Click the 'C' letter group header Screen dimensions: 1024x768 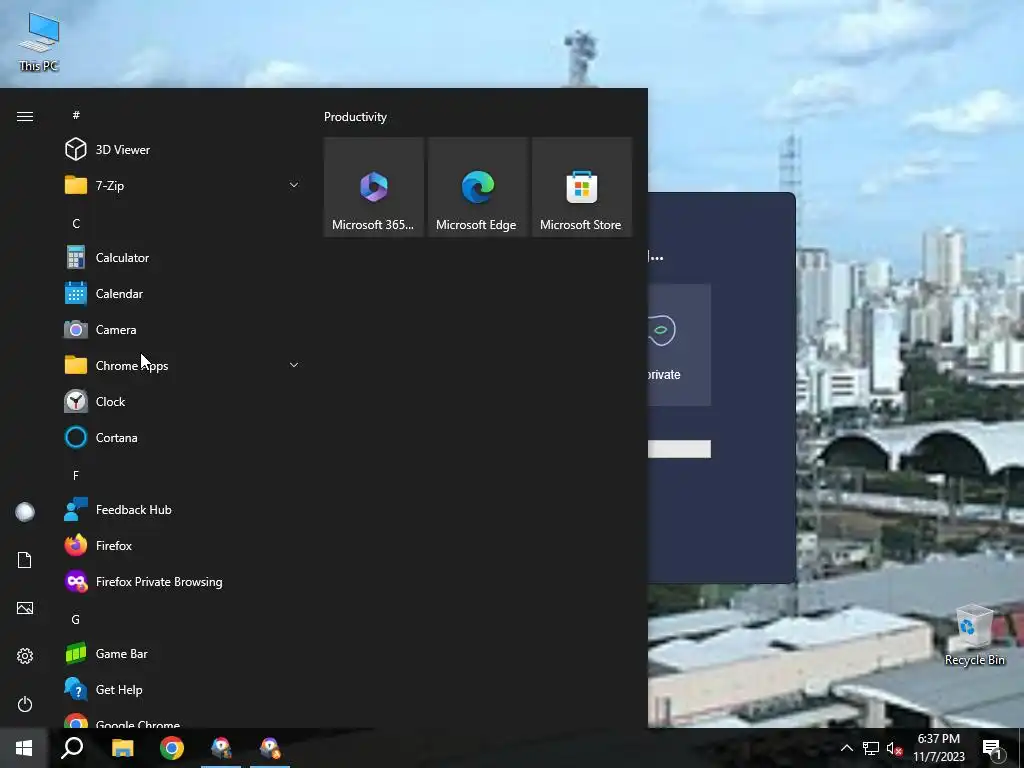(x=76, y=223)
